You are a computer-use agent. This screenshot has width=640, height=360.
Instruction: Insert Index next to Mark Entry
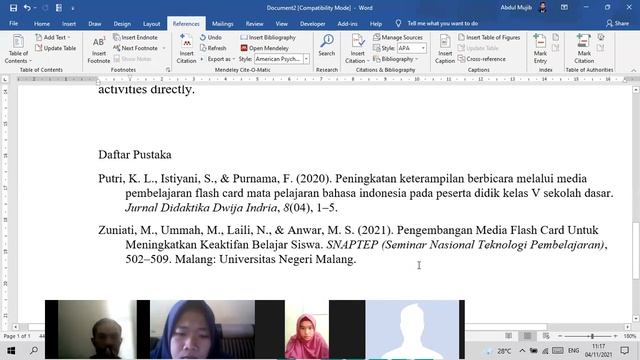556,37
